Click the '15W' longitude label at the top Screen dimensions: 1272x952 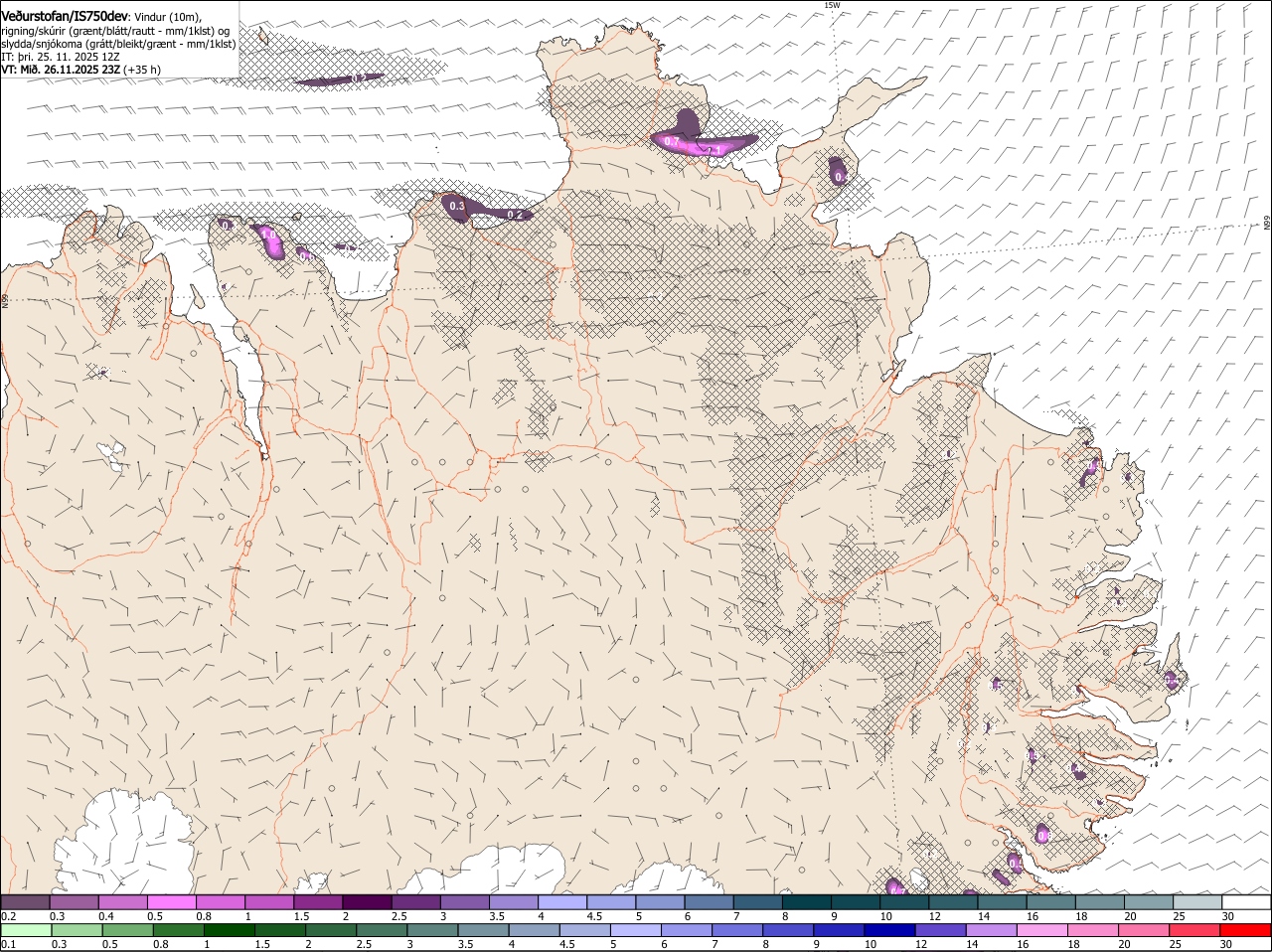[832, 5]
